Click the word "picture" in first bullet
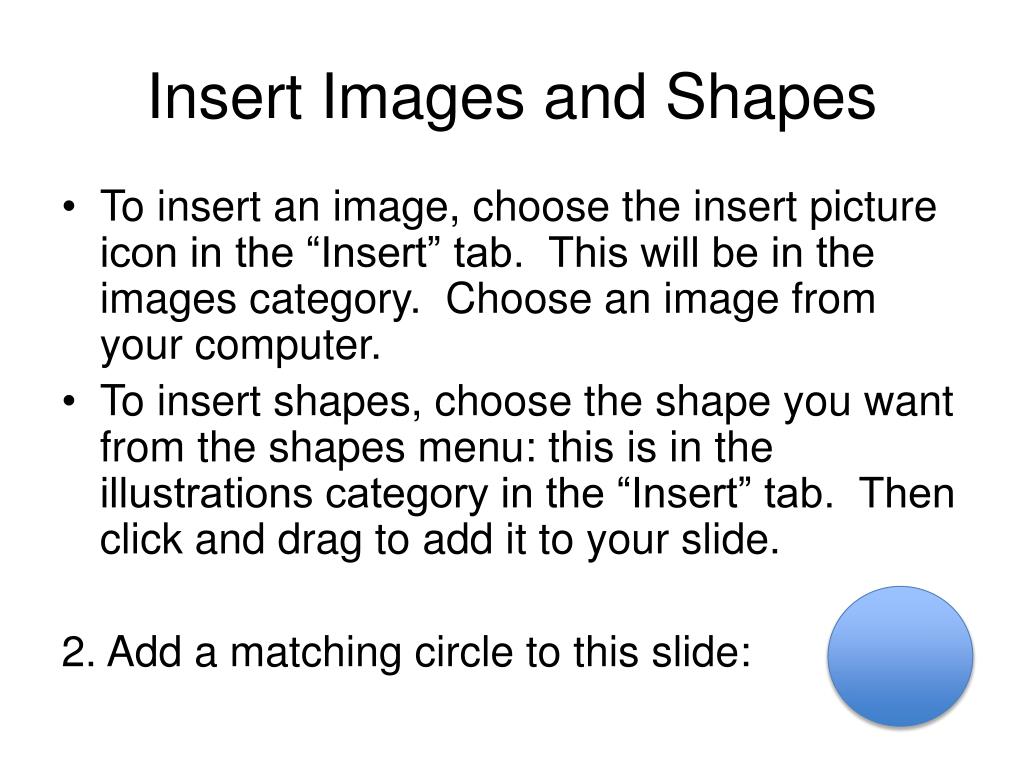The image size is (1024, 768). (873, 209)
